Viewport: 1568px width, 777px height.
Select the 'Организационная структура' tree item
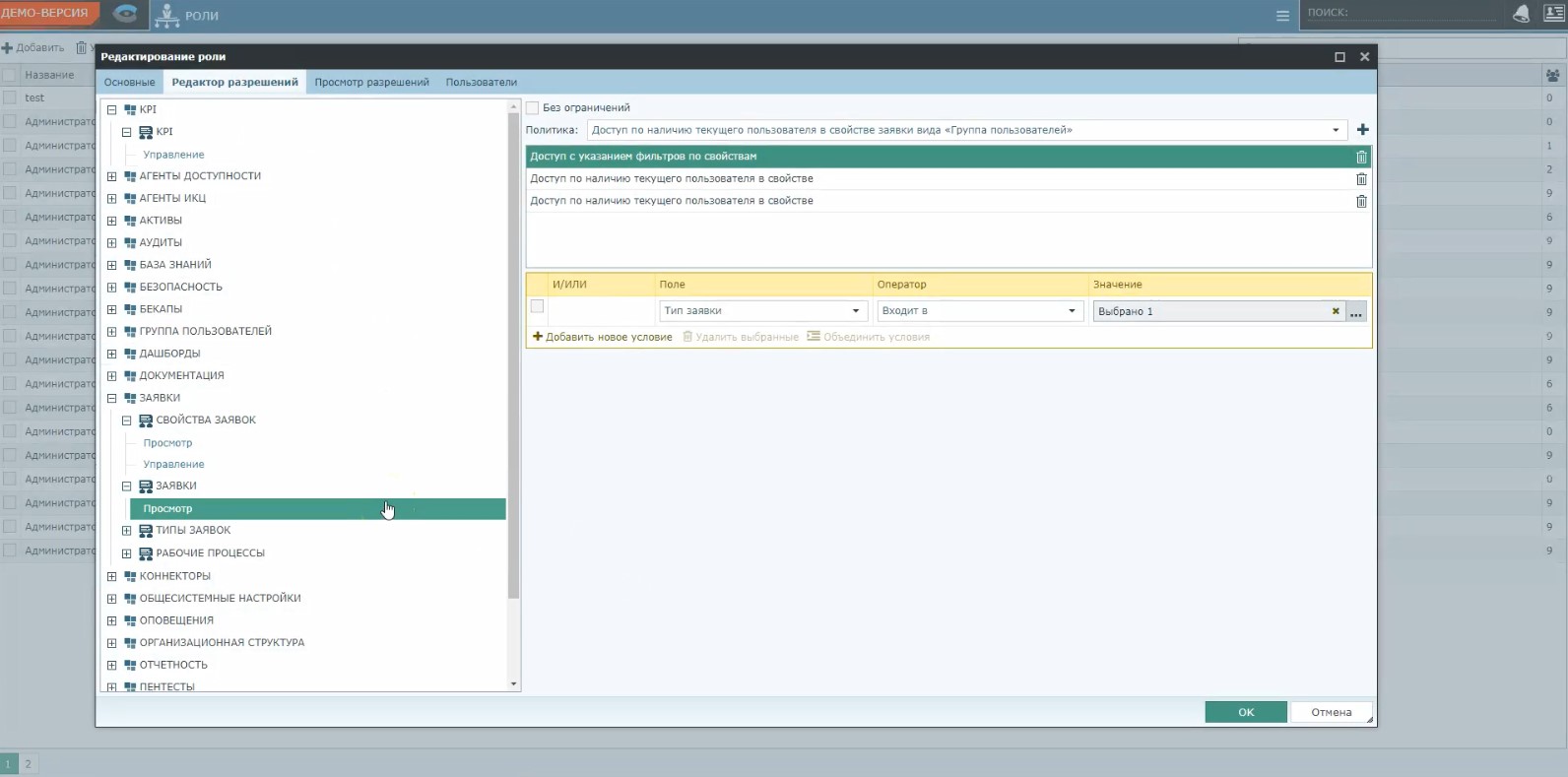222,643
